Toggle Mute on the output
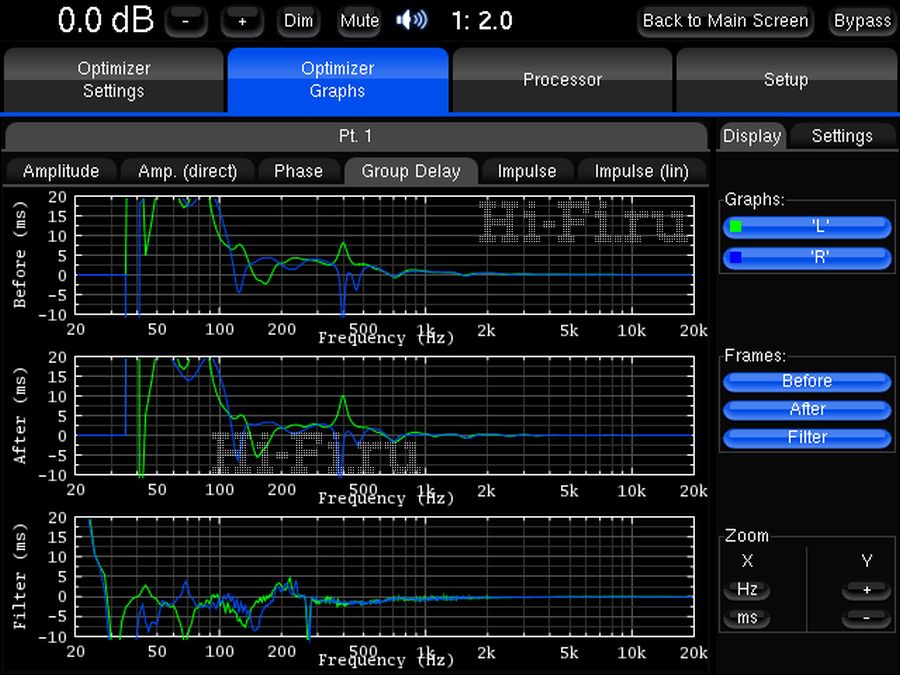 (x=359, y=21)
